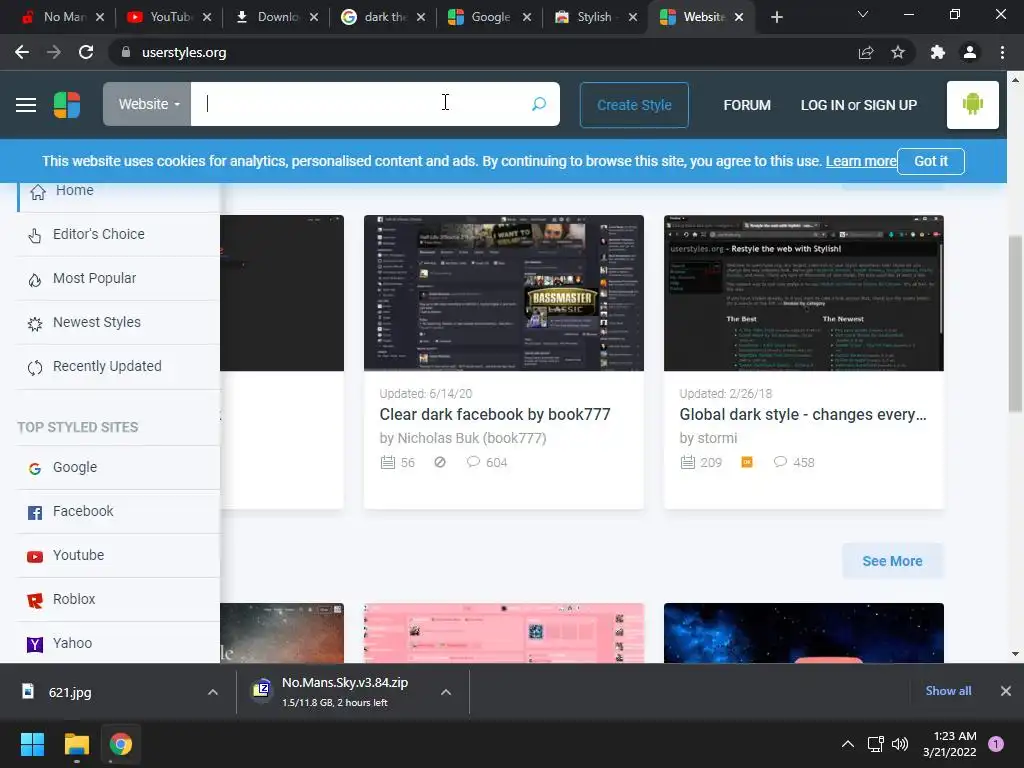Click the Create Style button
Viewport: 1024px width, 768px height.
tap(634, 105)
